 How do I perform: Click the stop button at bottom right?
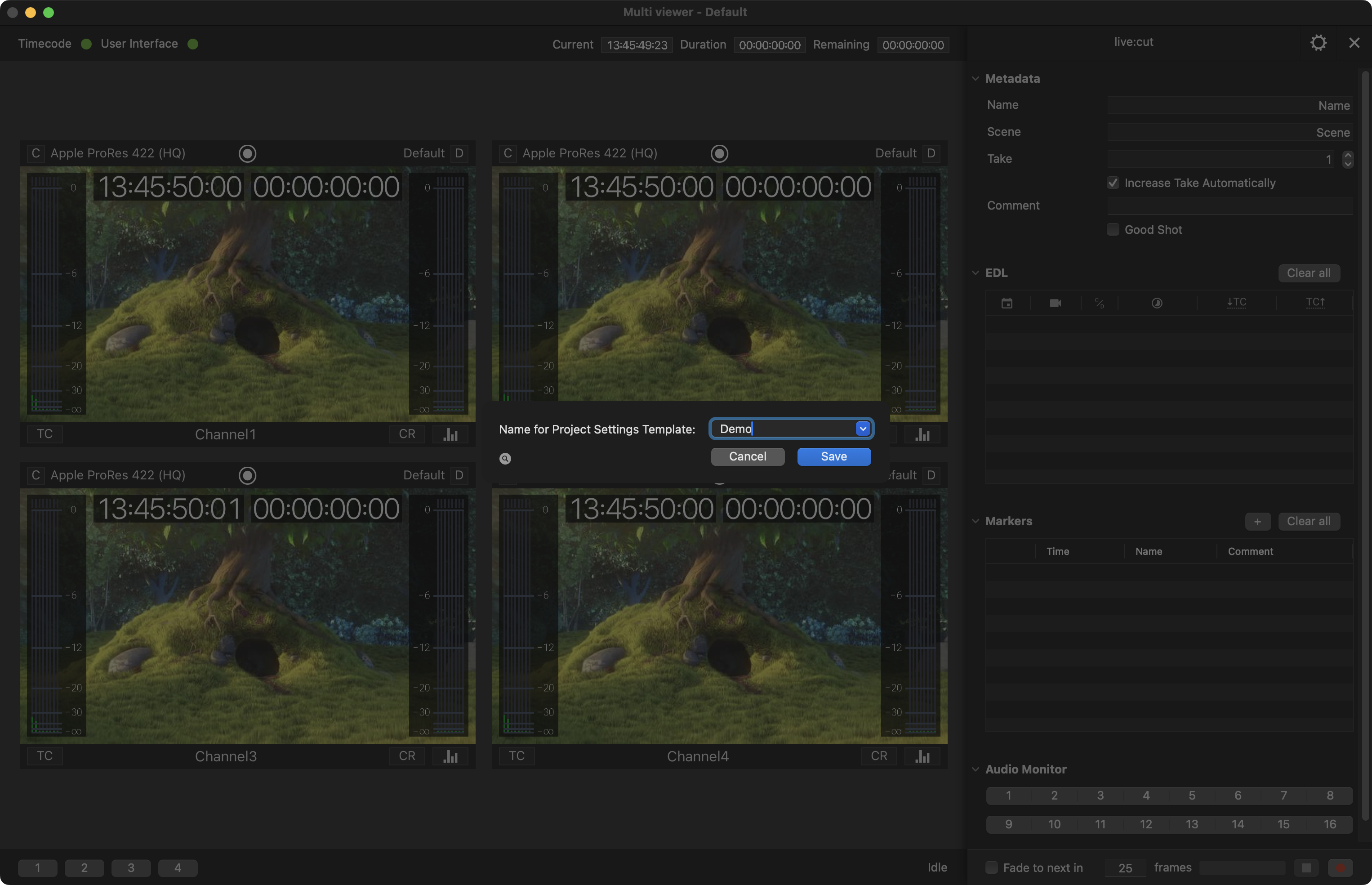point(1306,868)
